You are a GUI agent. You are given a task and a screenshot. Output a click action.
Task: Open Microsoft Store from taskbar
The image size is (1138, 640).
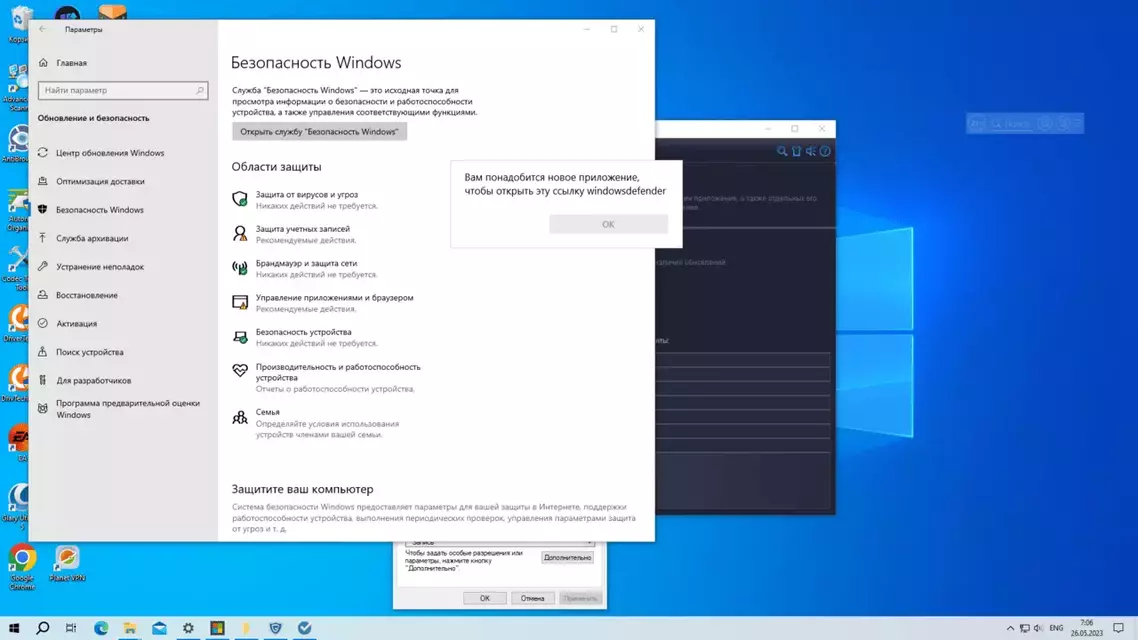click(217, 628)
